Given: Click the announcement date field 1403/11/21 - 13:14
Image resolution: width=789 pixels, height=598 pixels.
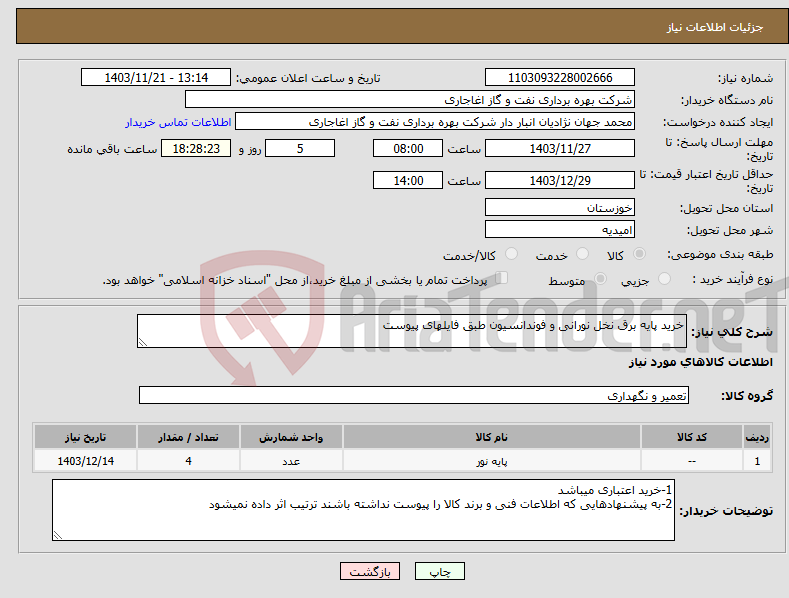Looking at the screenshot, I should [155, 78].
